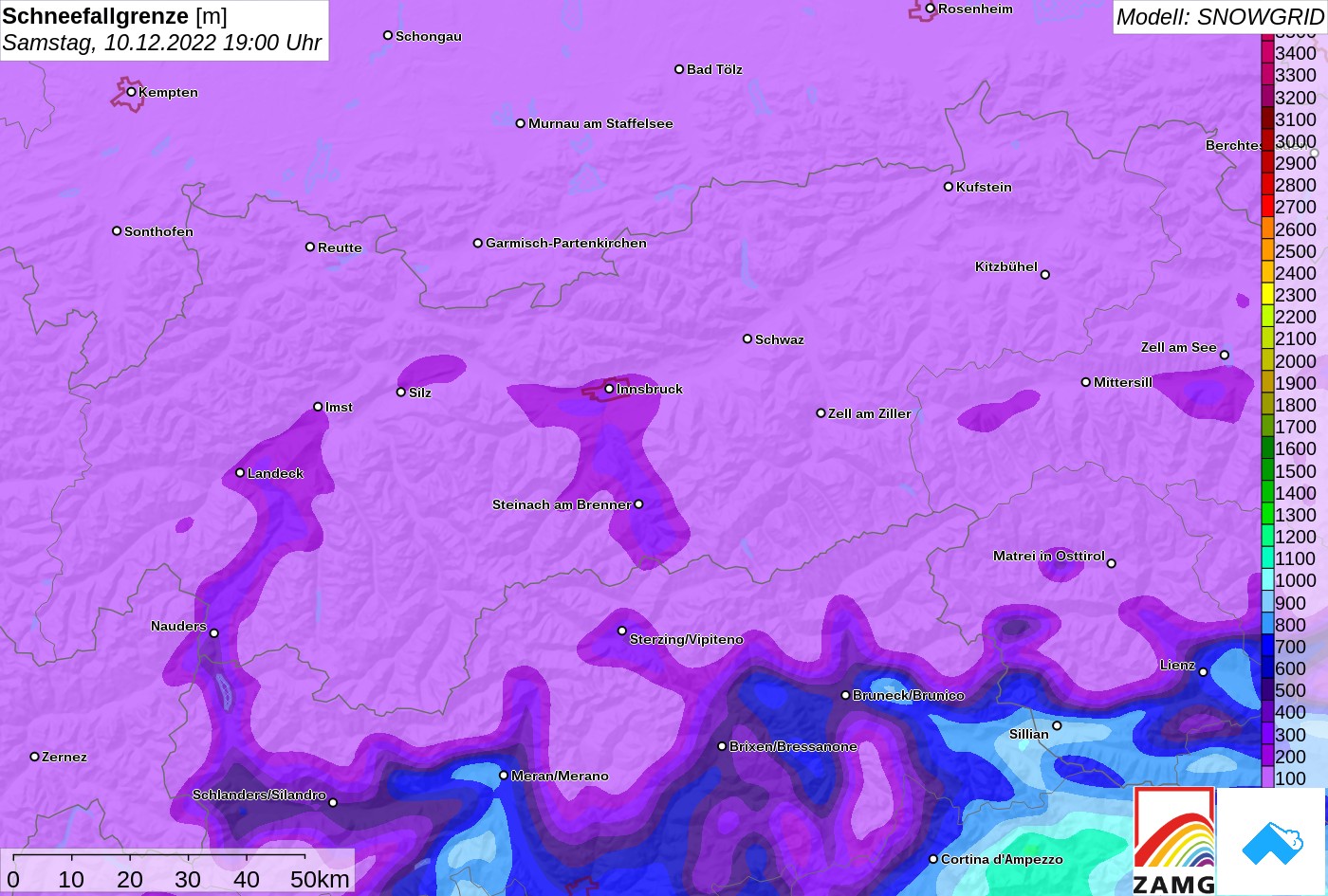Click the Zernez marker dot
Image resolution: width=1328 pixels, height=896 pixels.
34,757
